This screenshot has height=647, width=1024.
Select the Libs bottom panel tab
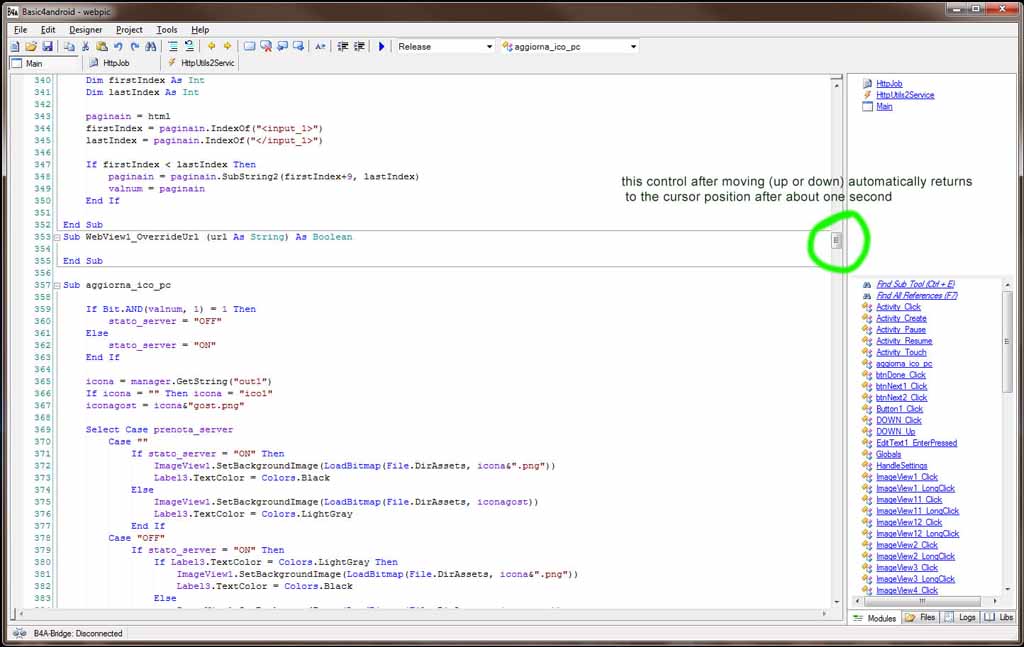[999, 618]
